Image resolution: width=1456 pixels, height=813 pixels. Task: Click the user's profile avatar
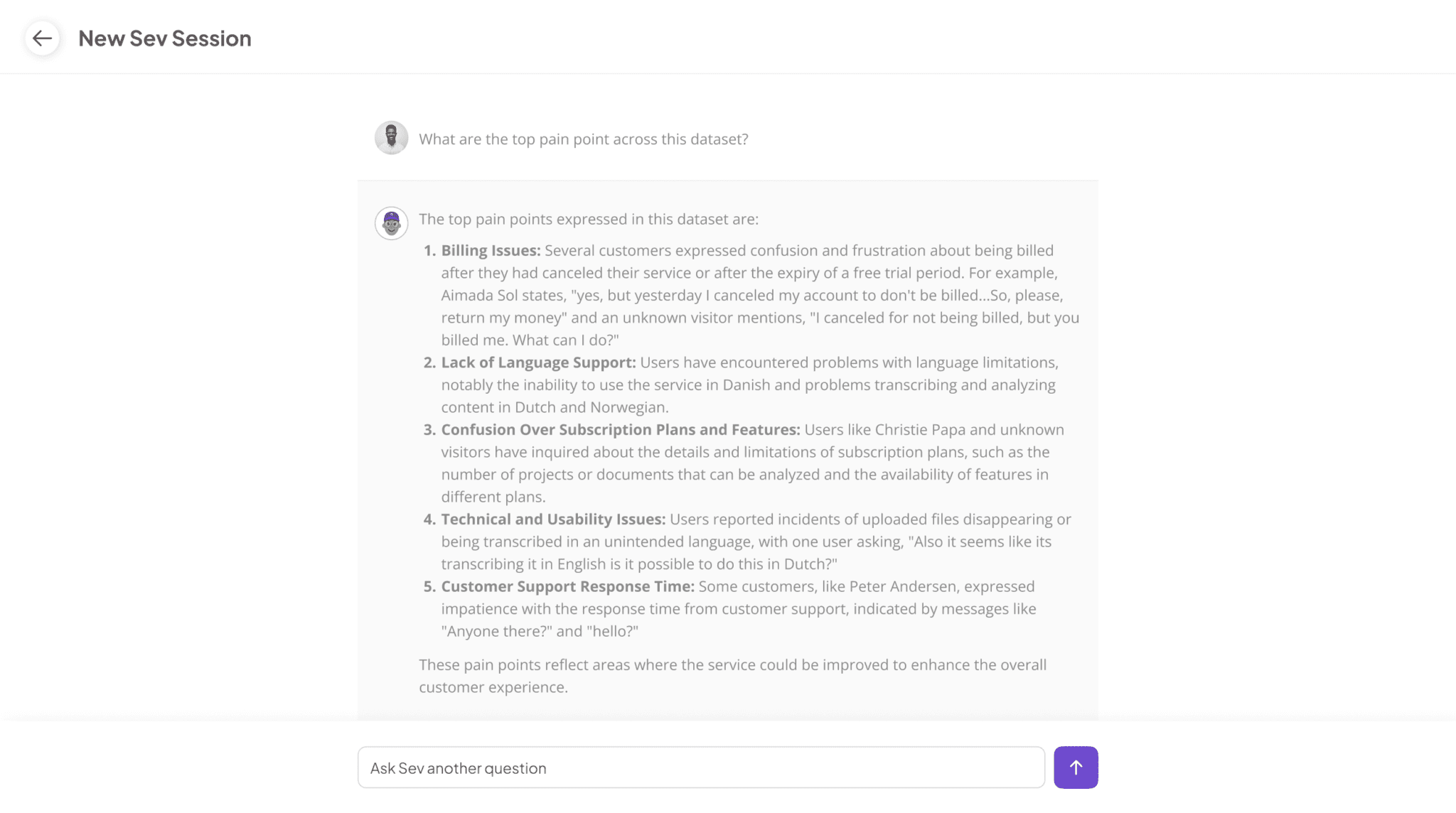click(x=391, y=137)
